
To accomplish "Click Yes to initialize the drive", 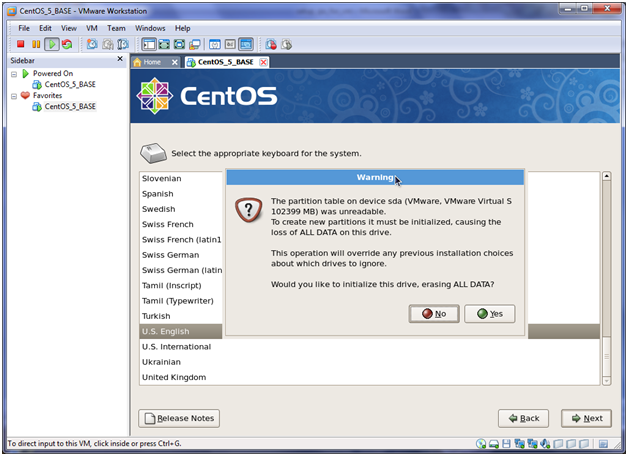I will (489, 313).
